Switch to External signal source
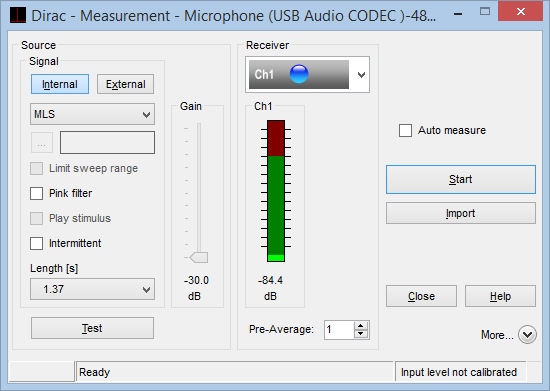This screenshot has width=550, height=391. pyautogui.click(x=125, y=84)
